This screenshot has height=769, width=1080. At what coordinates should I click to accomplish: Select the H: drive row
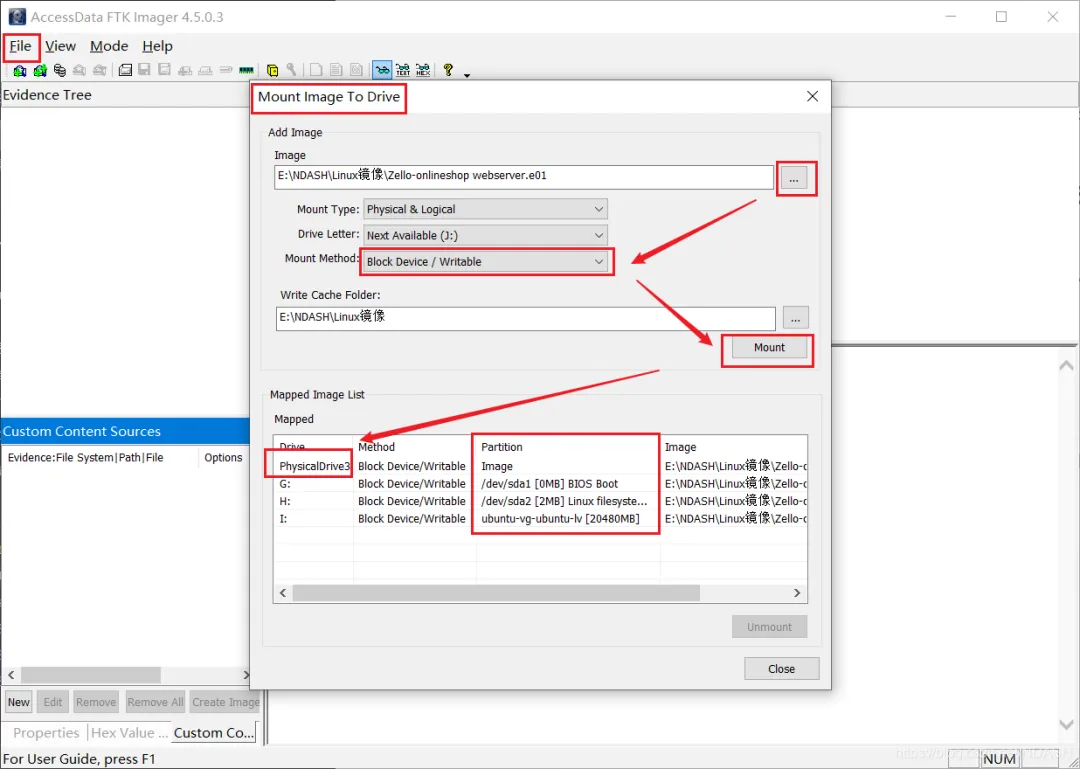(x=539, y=501)
